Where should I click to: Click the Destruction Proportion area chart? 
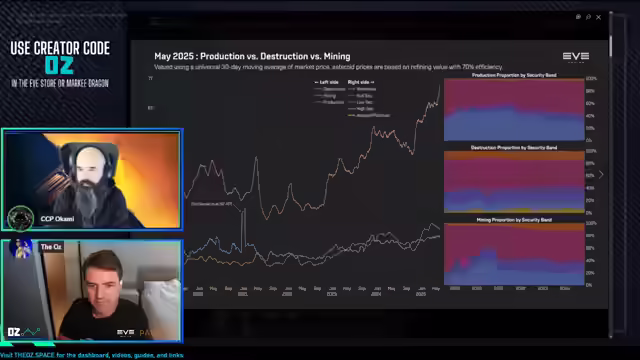click(514, 182)
